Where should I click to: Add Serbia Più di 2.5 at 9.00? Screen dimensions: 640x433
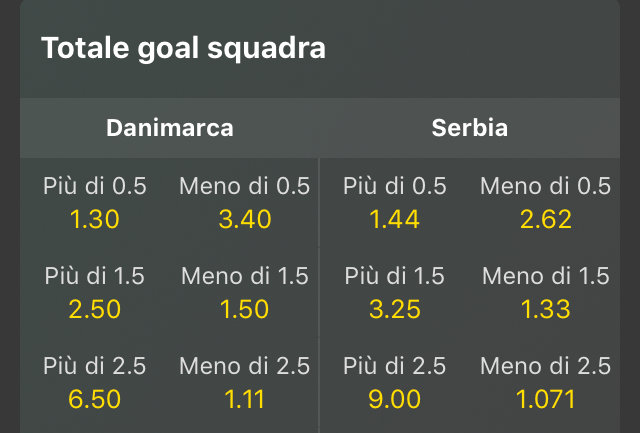pyautogui.click(x=394, y=383)
